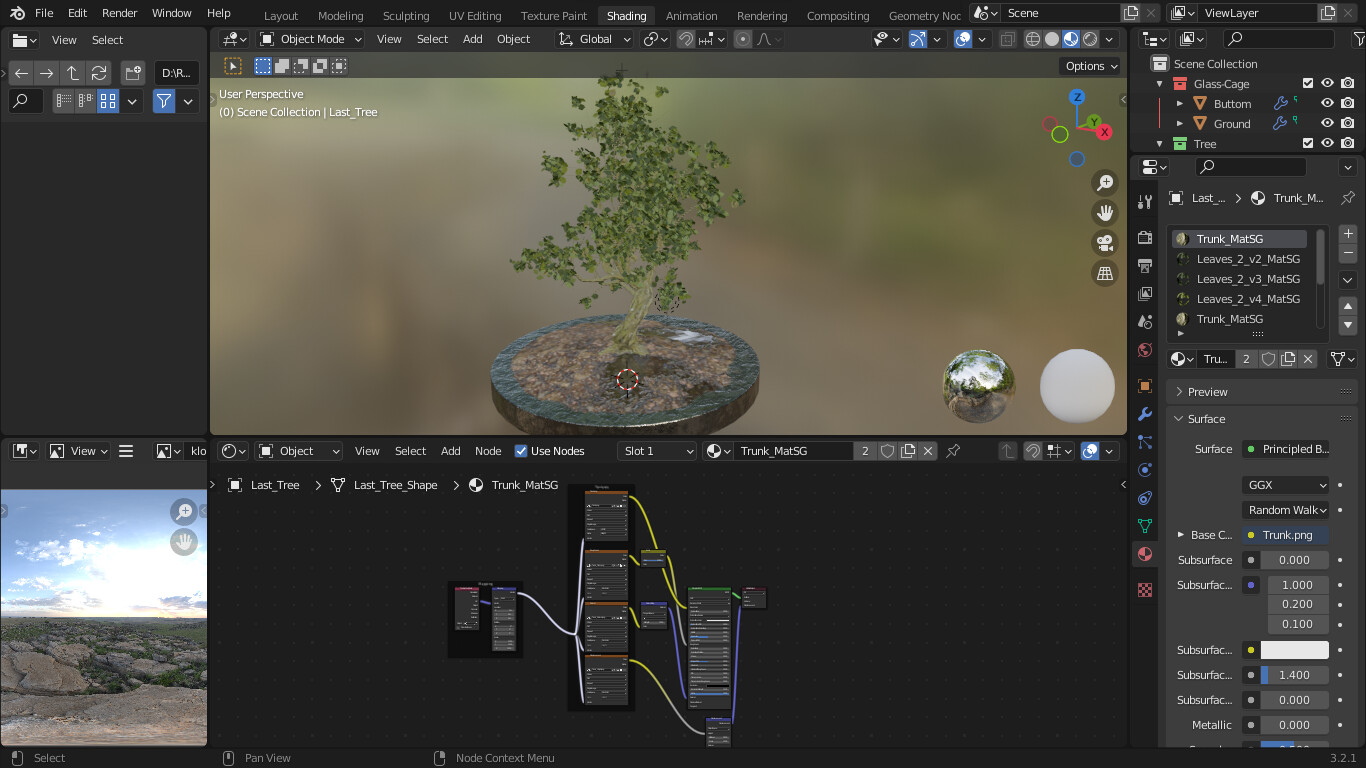Click the Trunk.png base color texture
Viewport: 1366px width, 768px height.
tap(1287, 535)
